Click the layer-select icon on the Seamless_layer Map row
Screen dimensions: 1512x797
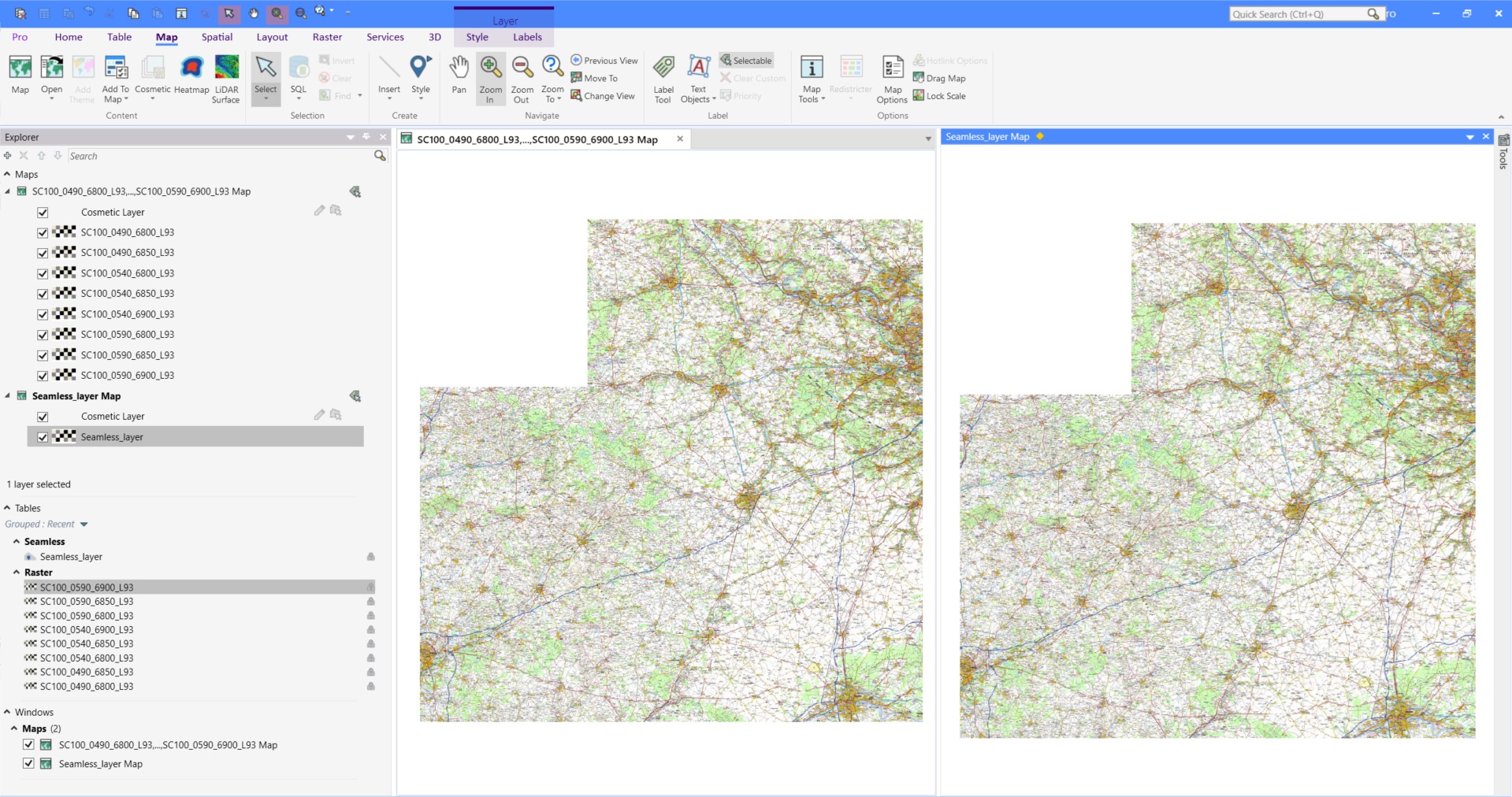point(355,396)
